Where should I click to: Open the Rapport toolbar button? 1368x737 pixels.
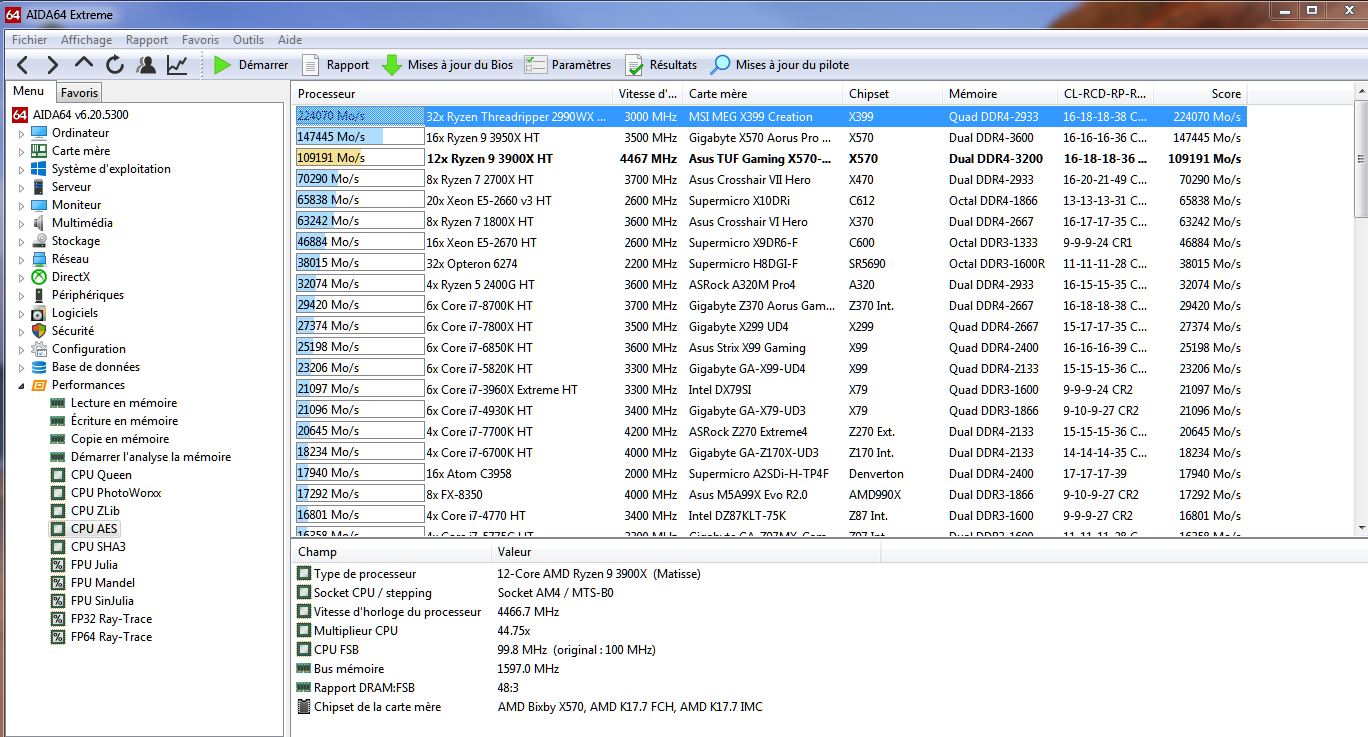(335, 65)
